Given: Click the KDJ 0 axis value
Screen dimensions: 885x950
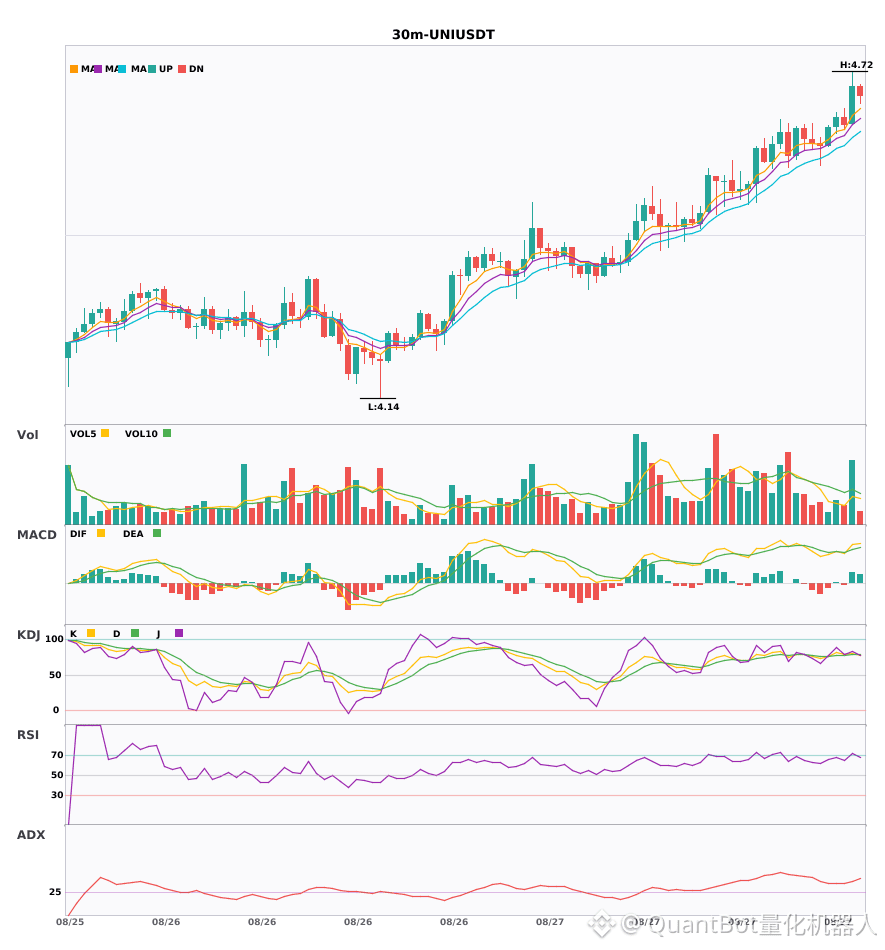Looking at the screenshot, I should point(56,710).
